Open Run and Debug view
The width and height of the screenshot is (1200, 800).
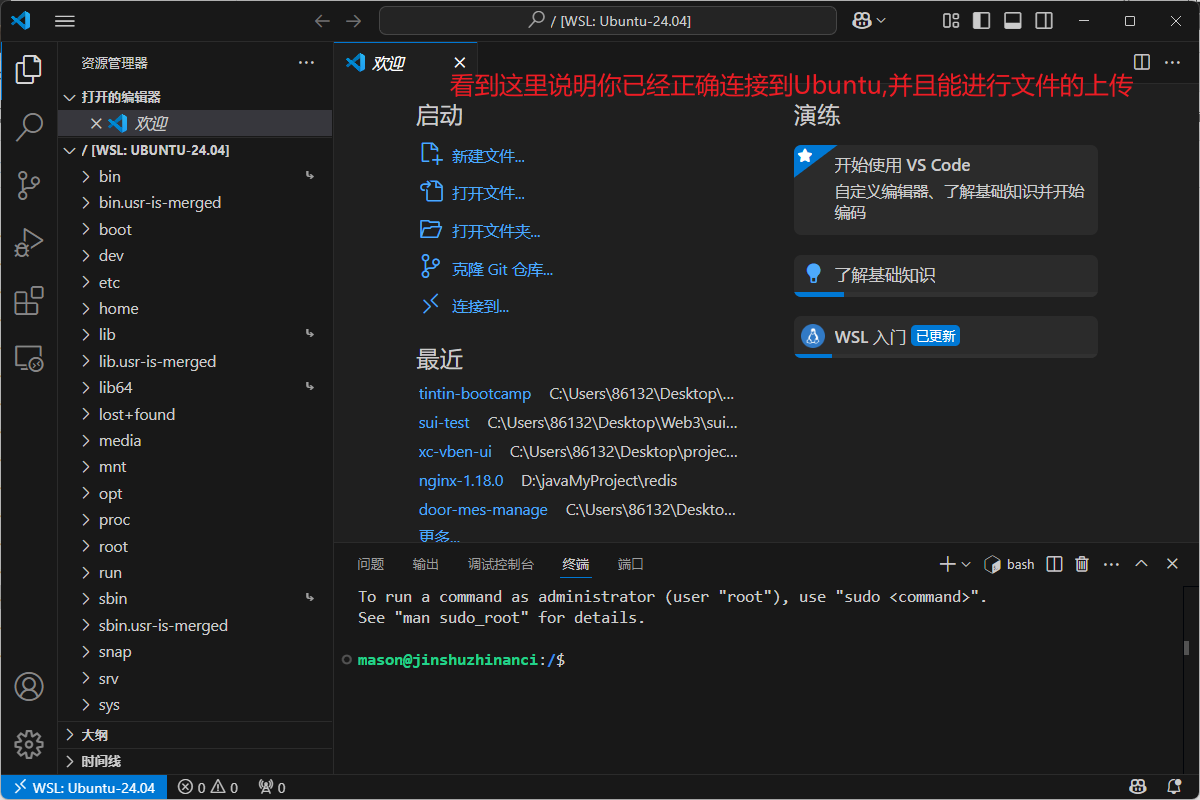click(29, 242)
